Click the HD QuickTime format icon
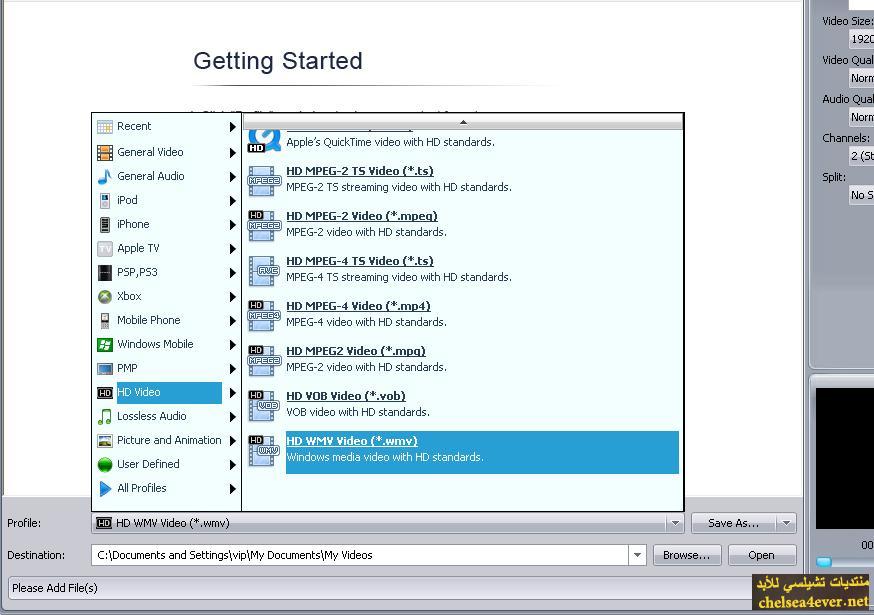The width and height of the screenshot is (874, 615). 264,141
